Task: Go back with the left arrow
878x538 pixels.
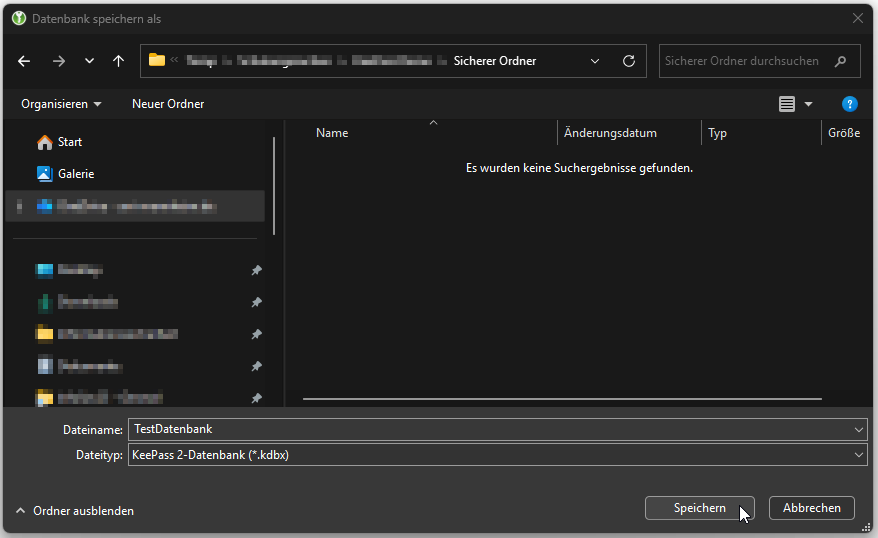Action: pyautogui.click(x=24, y=61)
